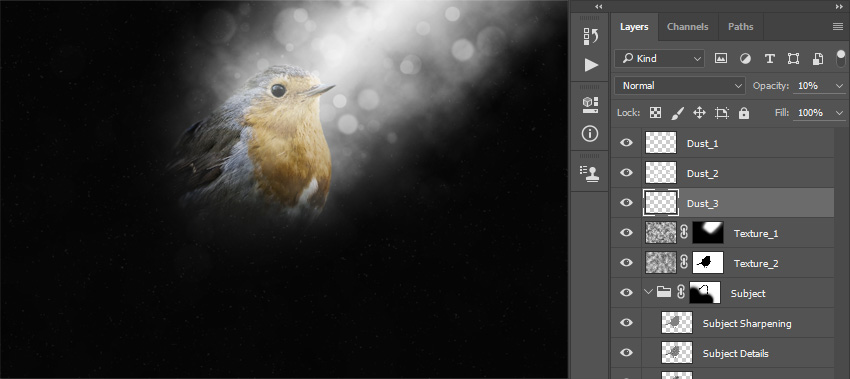Hide the Dust_2 layer

pos(626,172)
